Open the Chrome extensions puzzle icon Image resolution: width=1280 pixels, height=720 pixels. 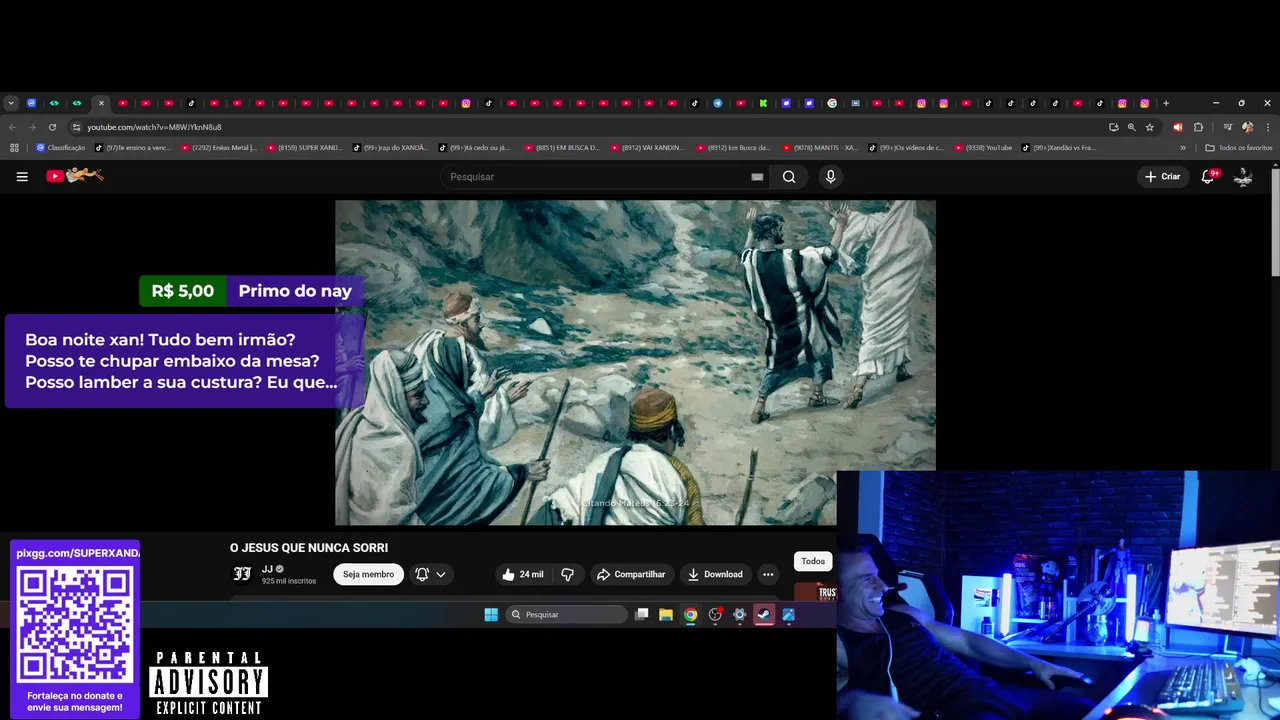(x=1198, y=127)
